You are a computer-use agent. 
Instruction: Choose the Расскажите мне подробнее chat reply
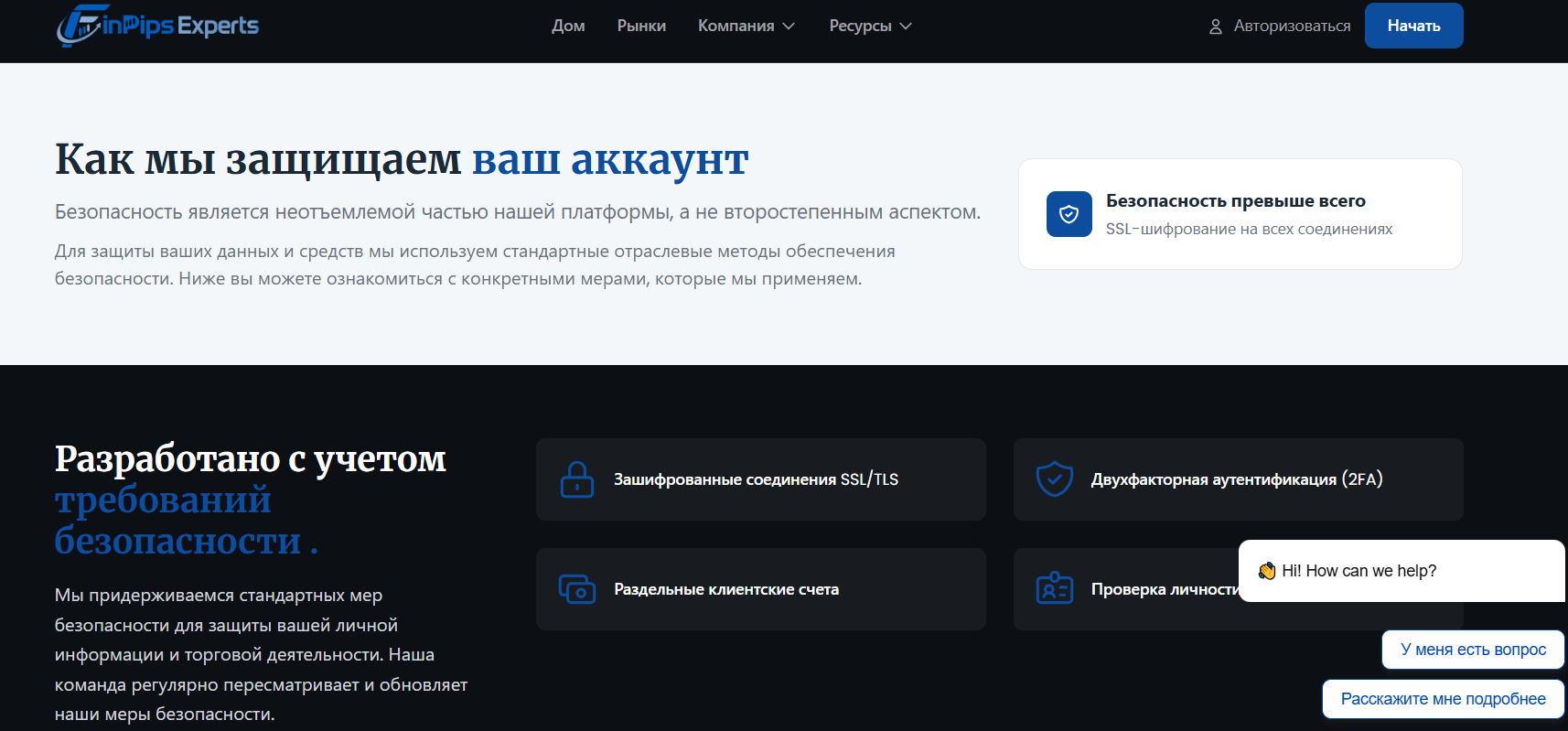[x=1444, y=699]
